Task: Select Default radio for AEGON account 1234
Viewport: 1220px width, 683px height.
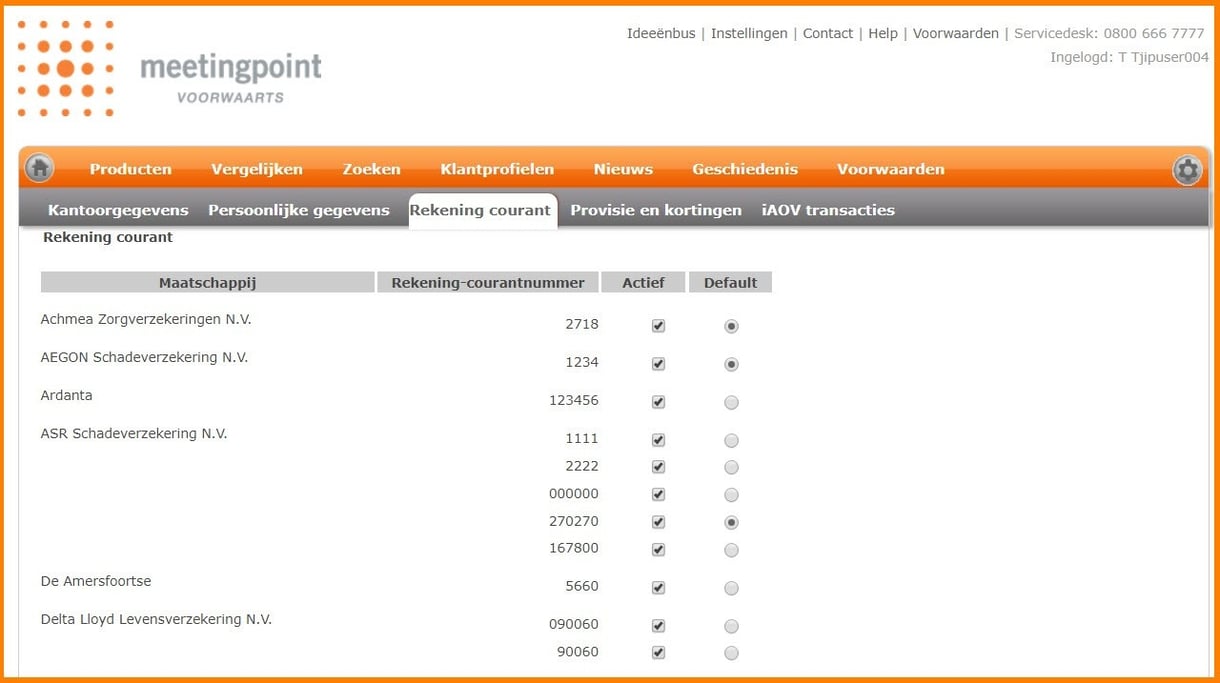Action: click(731, 365)
